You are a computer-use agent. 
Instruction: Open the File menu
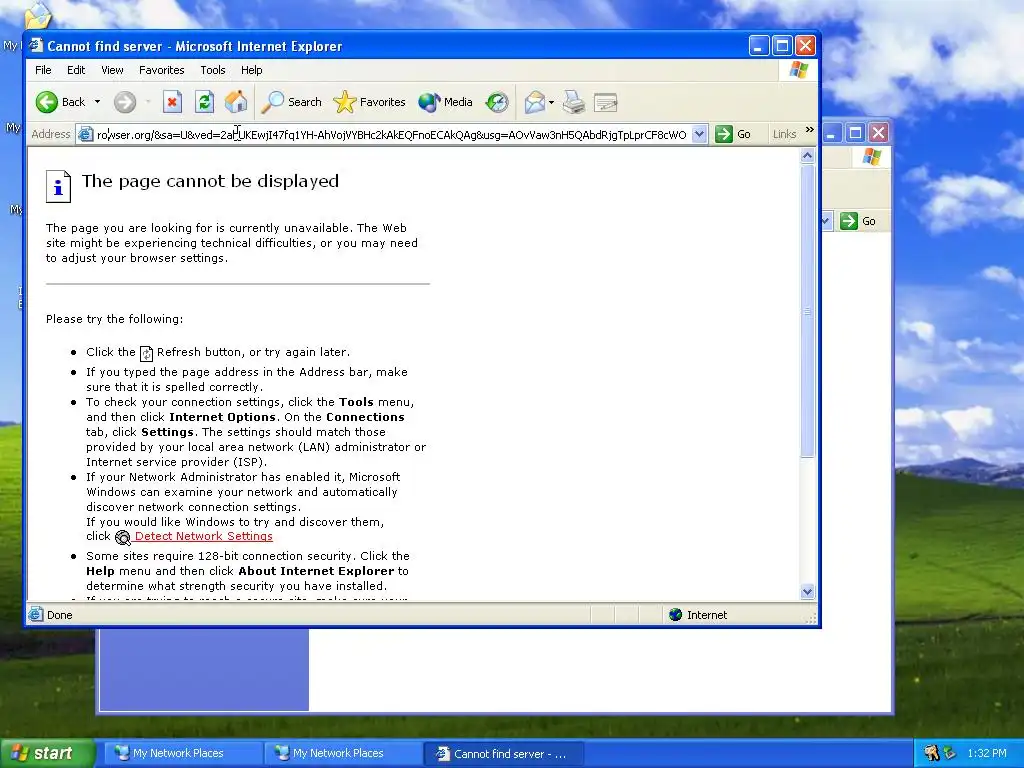pyautogui.click(x=43, y=70)
